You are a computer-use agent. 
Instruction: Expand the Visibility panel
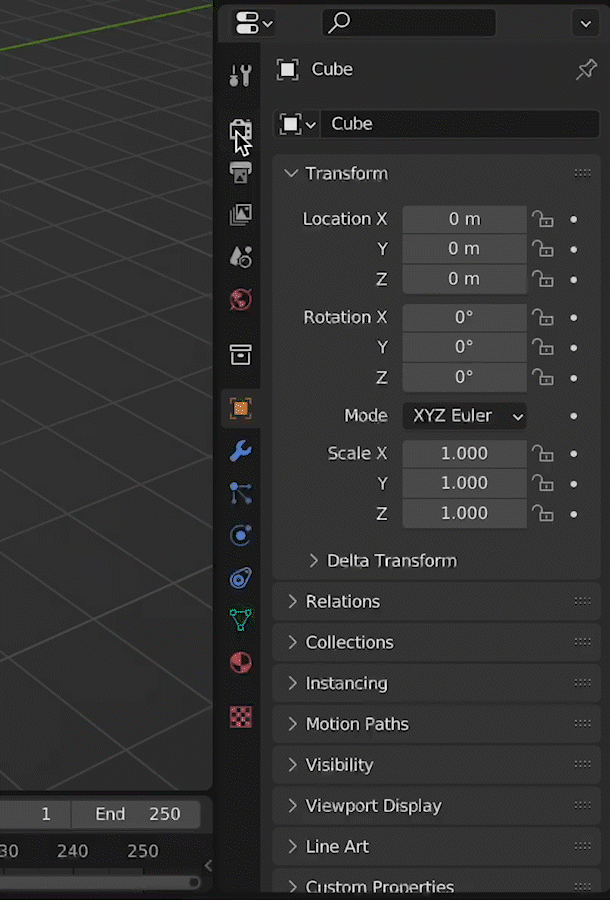pyautogui.click(x=339, y=765)
